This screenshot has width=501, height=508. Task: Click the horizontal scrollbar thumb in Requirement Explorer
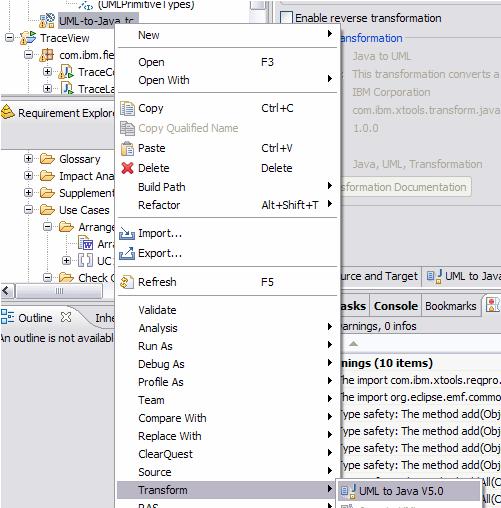click(x=59, y=291)
